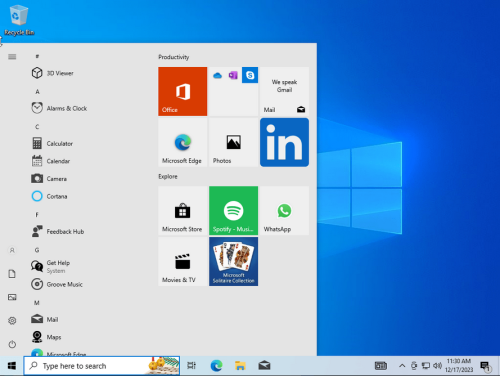The image size is (500, 376).
Task: Open the Movies & TV tile
Action: (183, 261)
